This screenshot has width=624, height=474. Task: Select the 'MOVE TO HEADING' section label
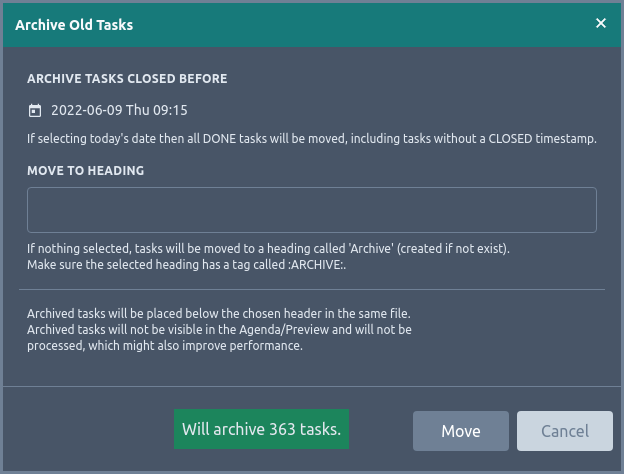[x=86, y=171]
